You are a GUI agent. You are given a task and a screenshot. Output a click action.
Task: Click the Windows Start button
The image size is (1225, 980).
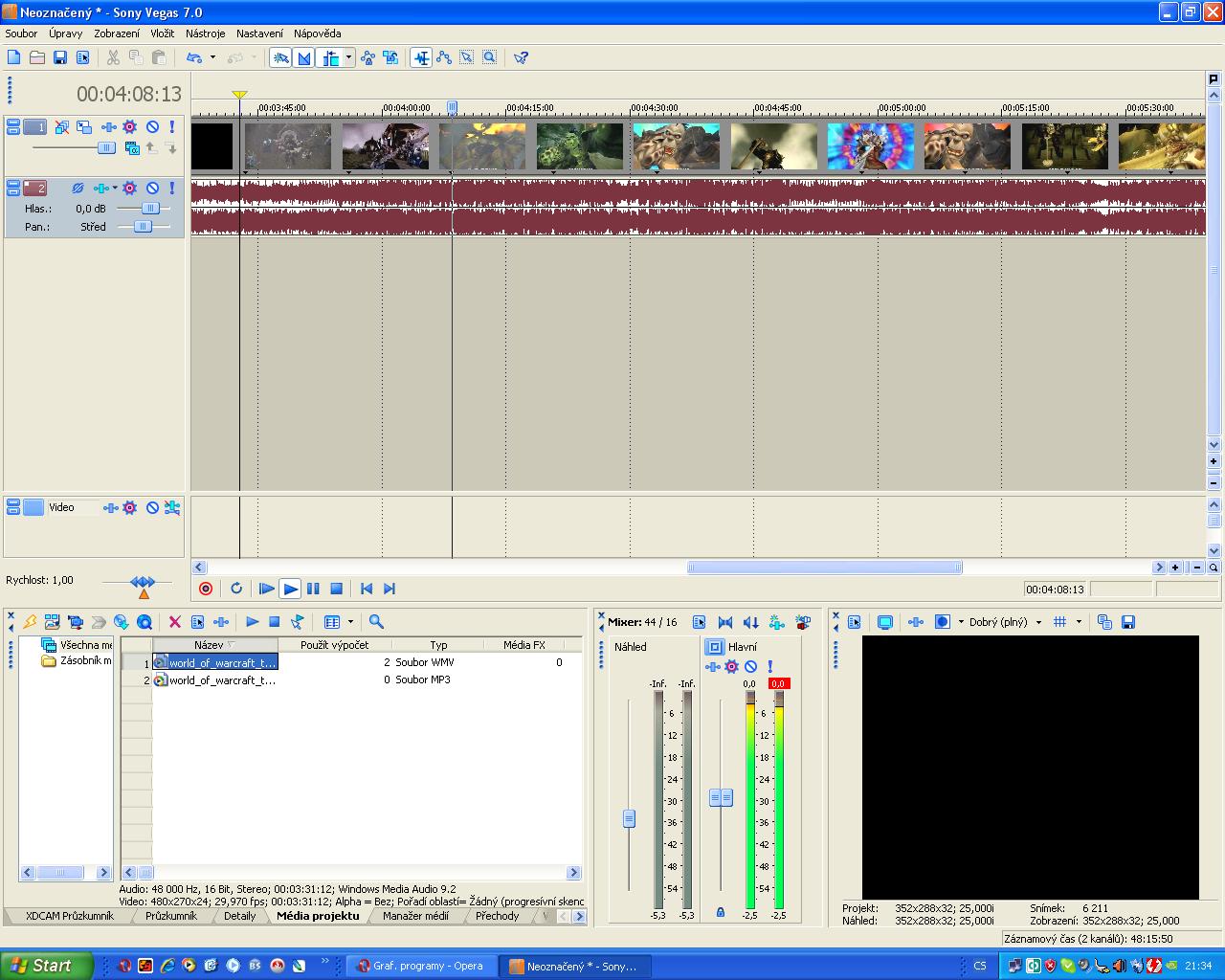click(x=46, y=966)
